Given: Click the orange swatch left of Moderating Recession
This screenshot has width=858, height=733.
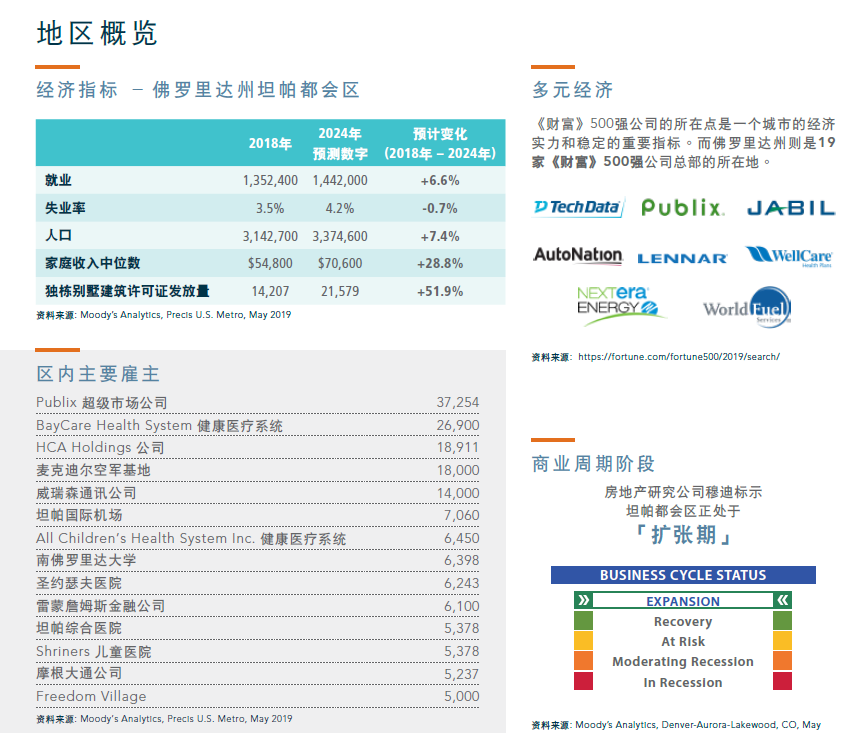Looking at the screenshot, I should (x=584, y=661).
